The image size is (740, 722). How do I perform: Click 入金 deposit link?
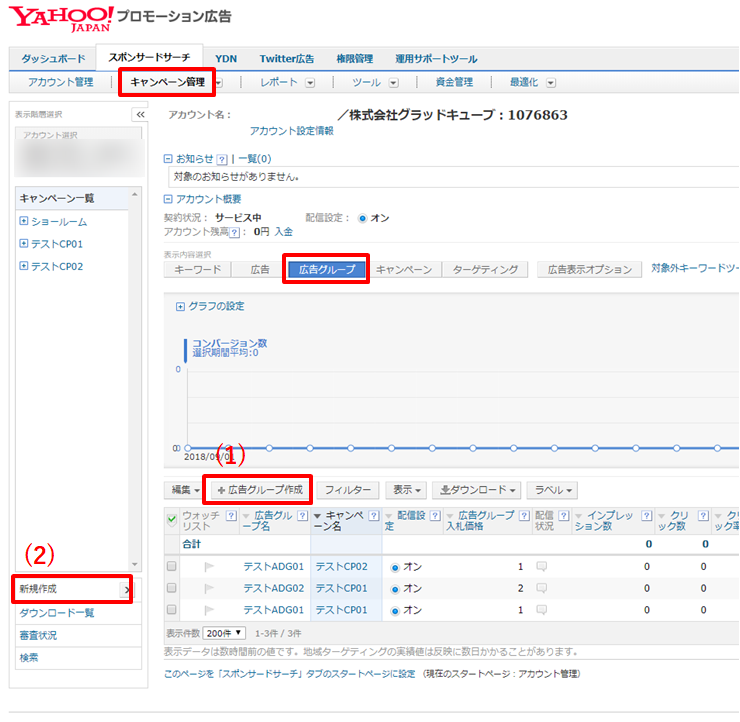284,232
